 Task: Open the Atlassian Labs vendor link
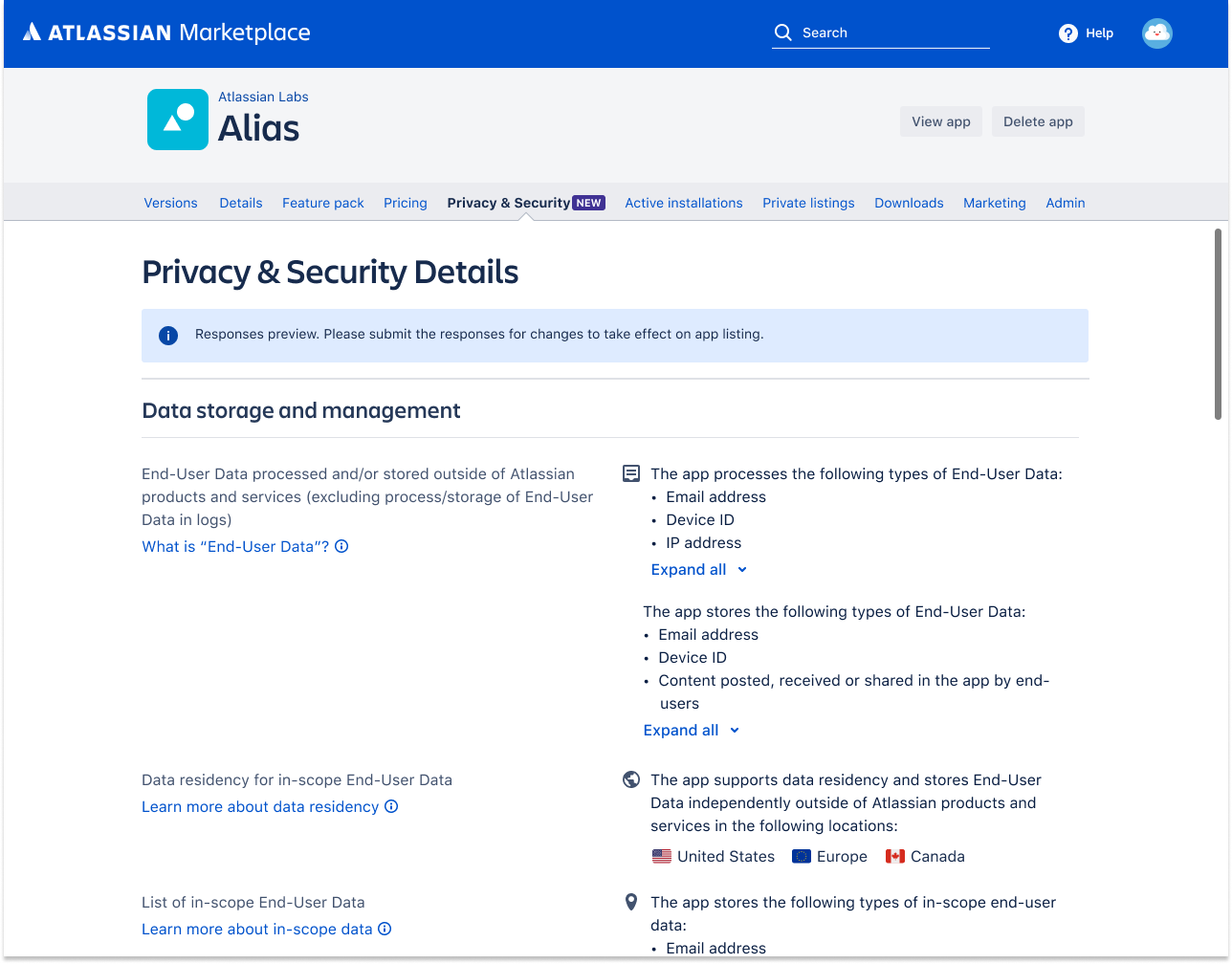pos(263,97)
